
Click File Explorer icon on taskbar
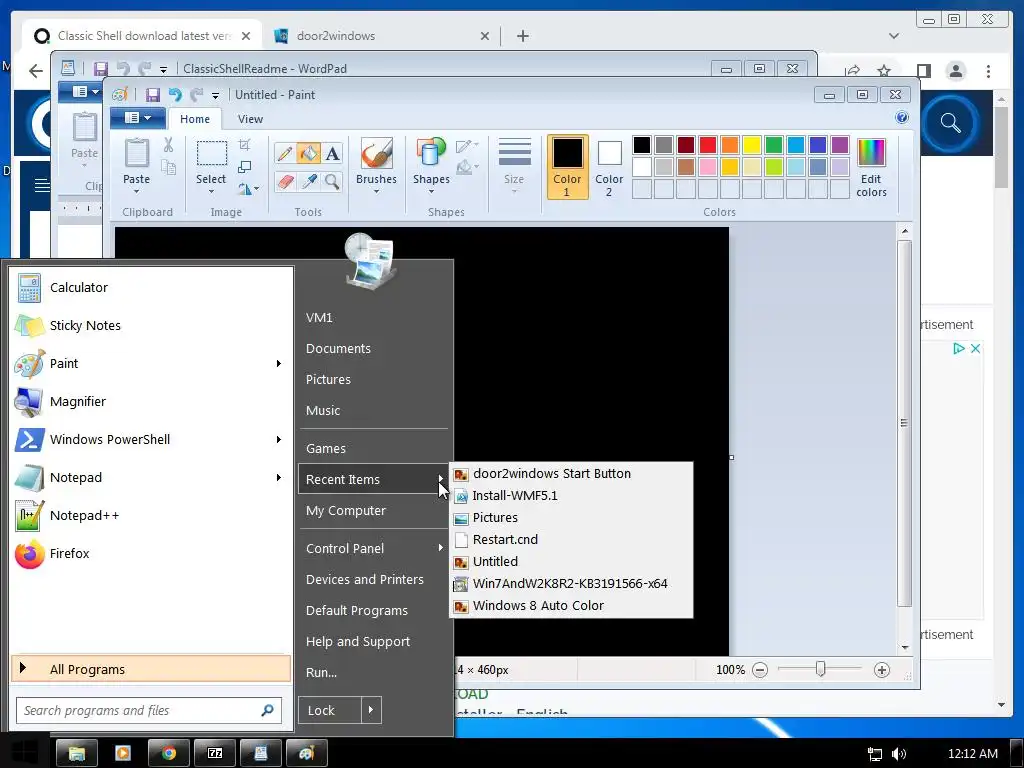click(x=77, y=753)
